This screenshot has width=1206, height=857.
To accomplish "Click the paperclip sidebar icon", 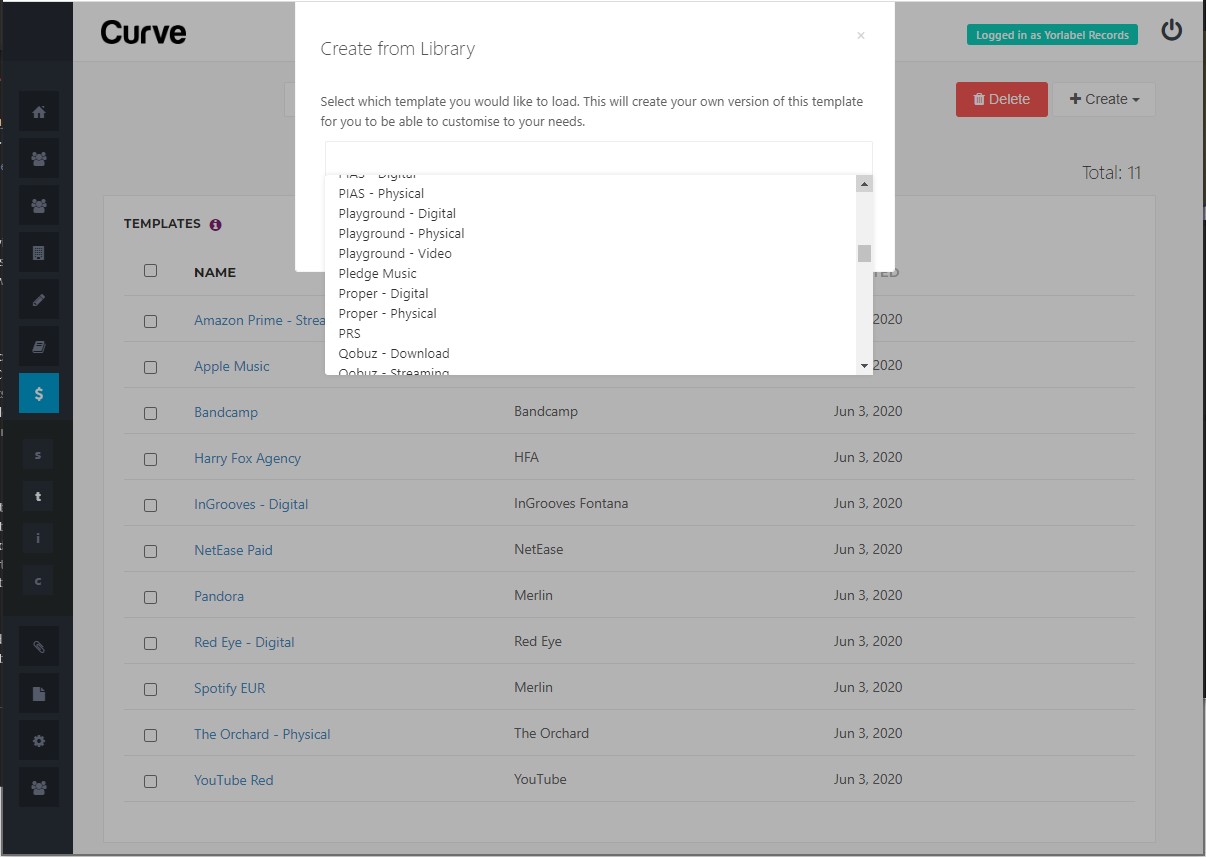I will point(39,646).
